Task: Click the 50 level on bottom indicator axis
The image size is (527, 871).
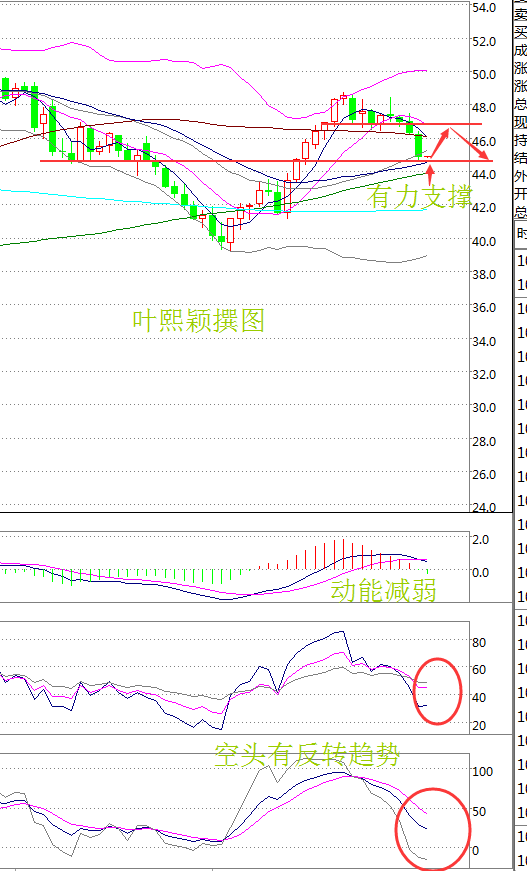Action: click(x=479, y=812)
